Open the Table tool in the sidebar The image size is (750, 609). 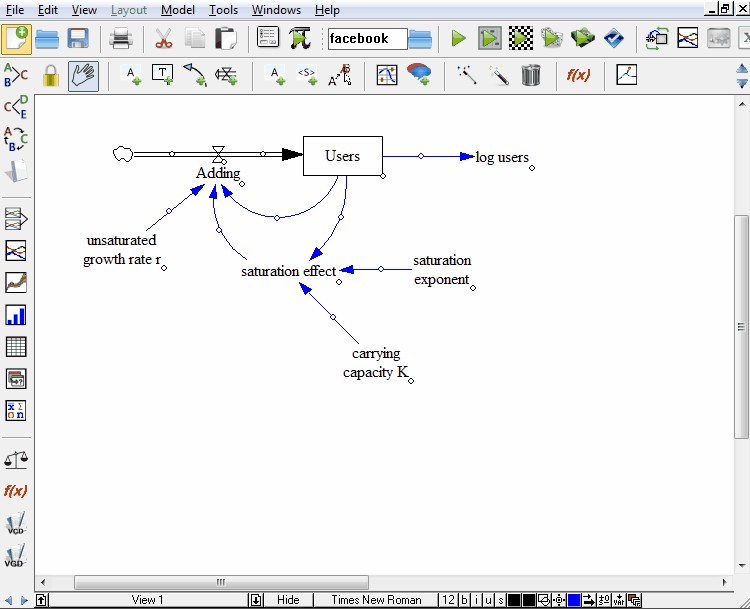tap(16, 347)
